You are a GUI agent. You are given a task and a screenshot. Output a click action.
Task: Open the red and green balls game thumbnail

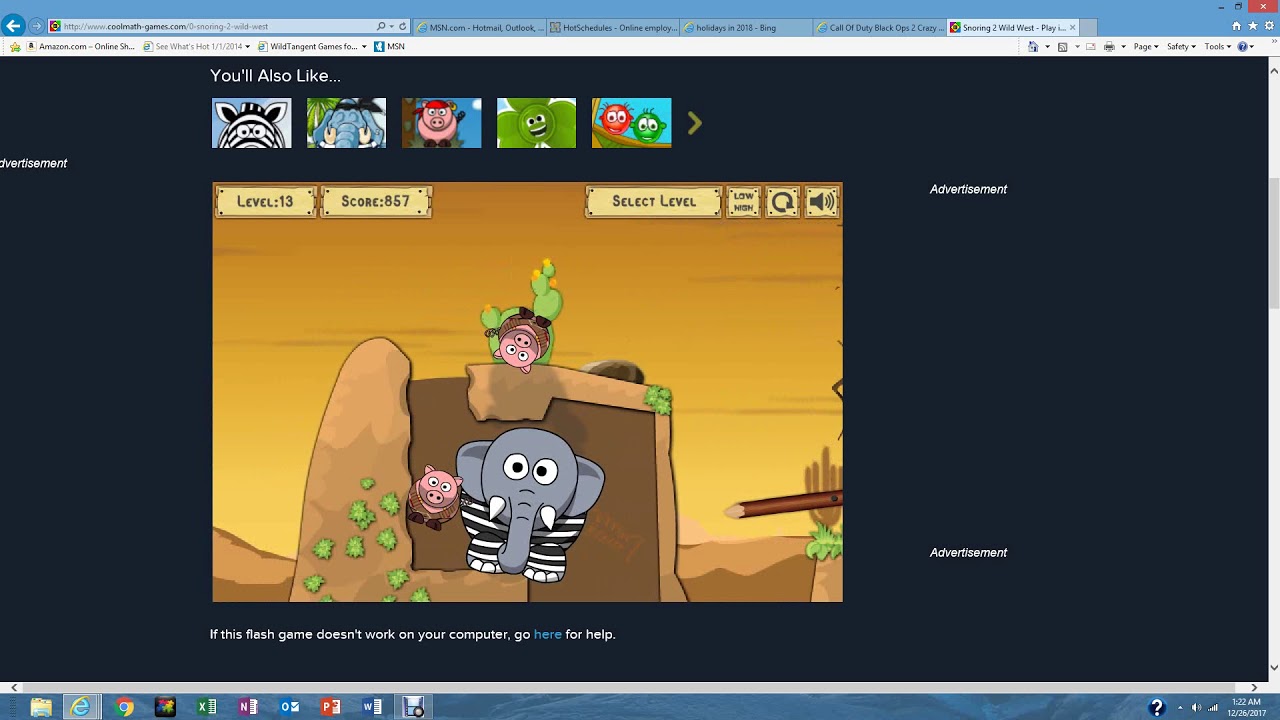[x=631, y=123]
